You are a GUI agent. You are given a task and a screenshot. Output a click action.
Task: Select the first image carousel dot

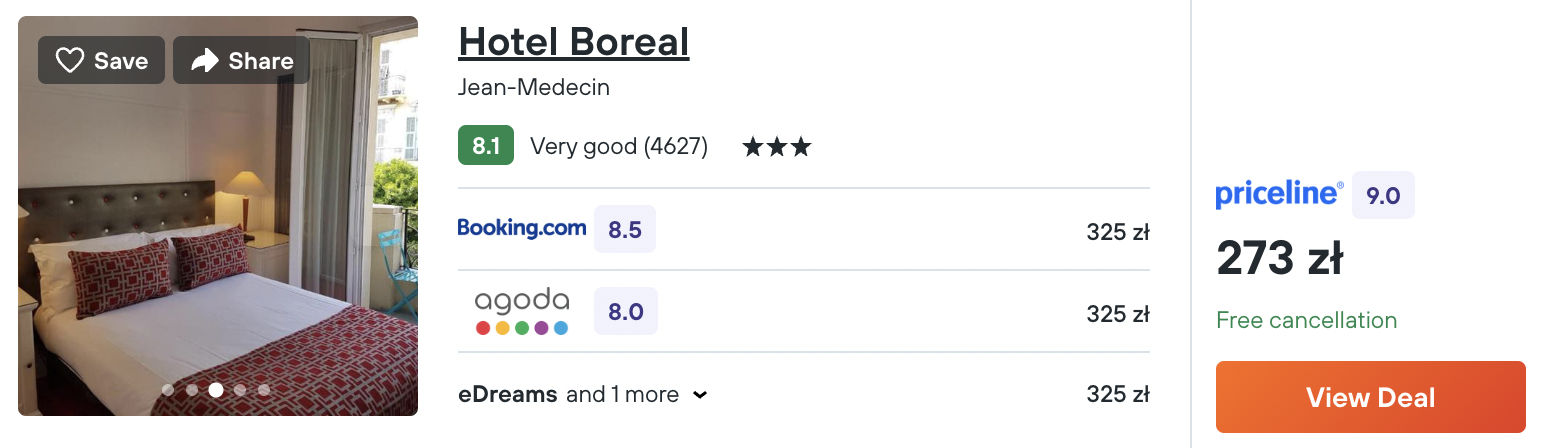(168, 390)
